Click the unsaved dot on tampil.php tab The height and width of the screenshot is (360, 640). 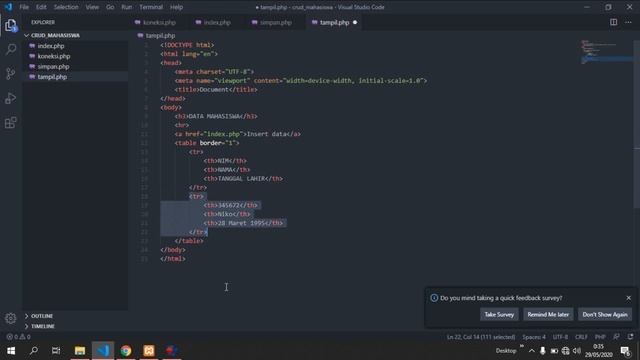tap(355, 22)
